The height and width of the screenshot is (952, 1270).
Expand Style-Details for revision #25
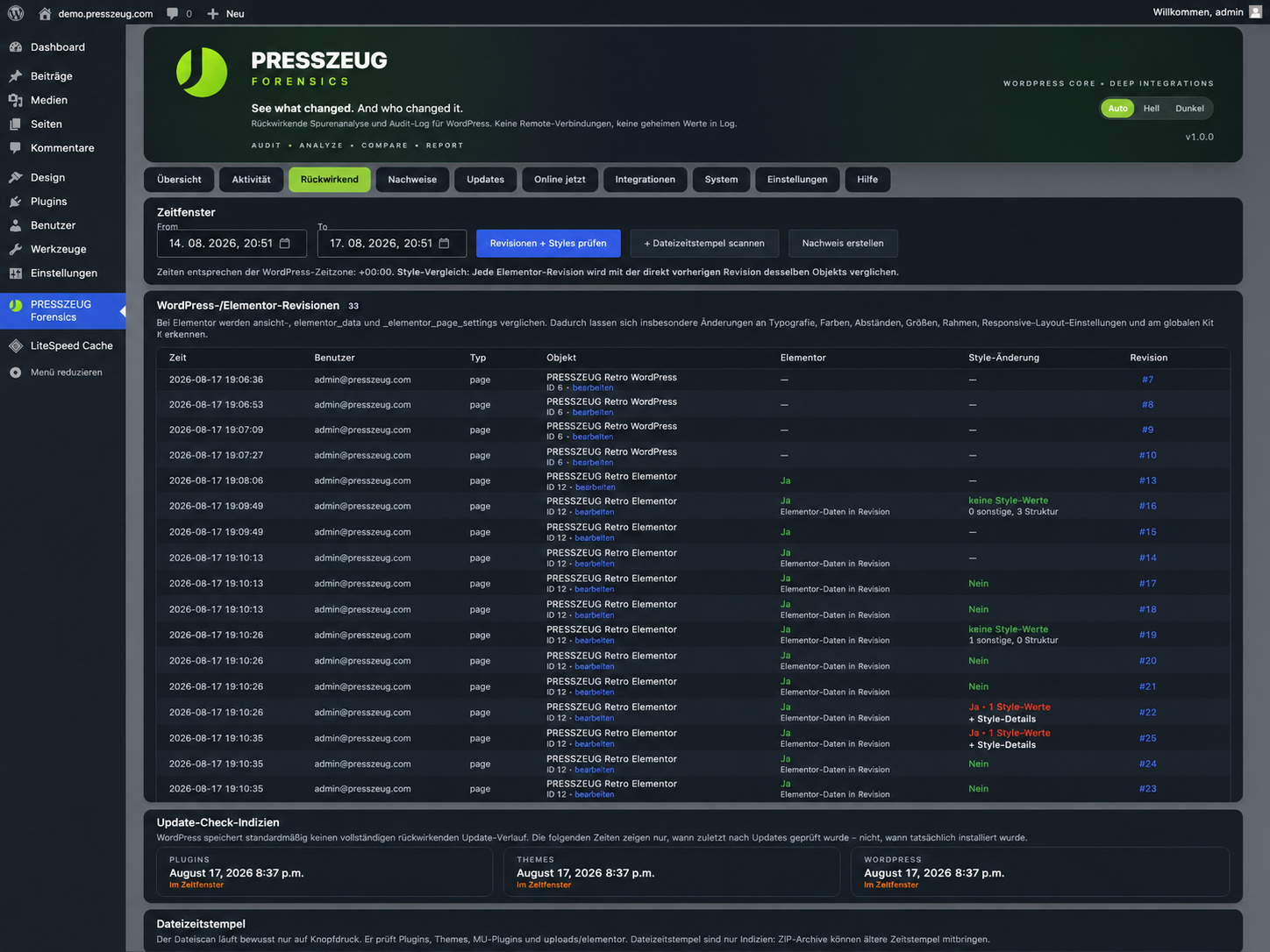[1002, 745]
